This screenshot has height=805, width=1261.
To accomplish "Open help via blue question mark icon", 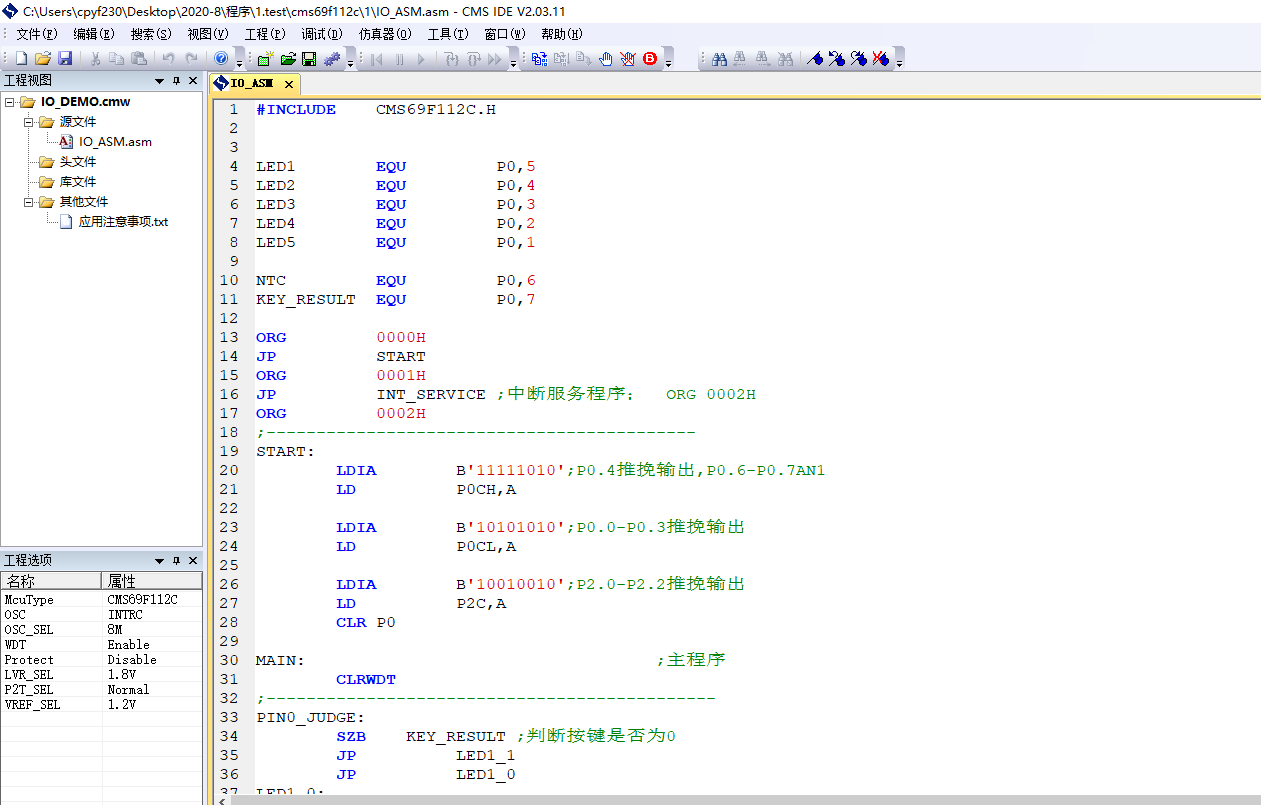I will click(221, 59).
